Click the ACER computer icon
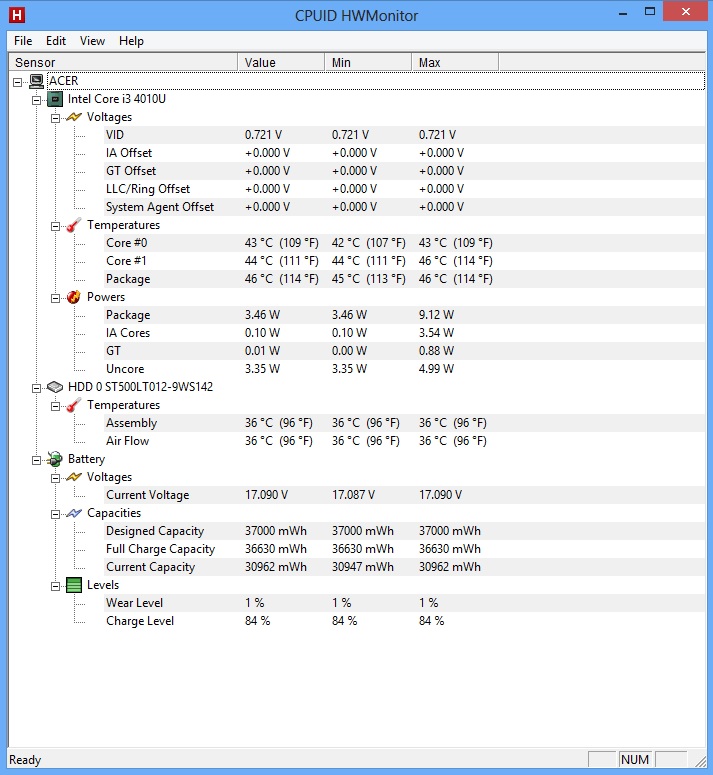Image resolution: width=713 pixels, height=775 pixels. pos(37,81)
